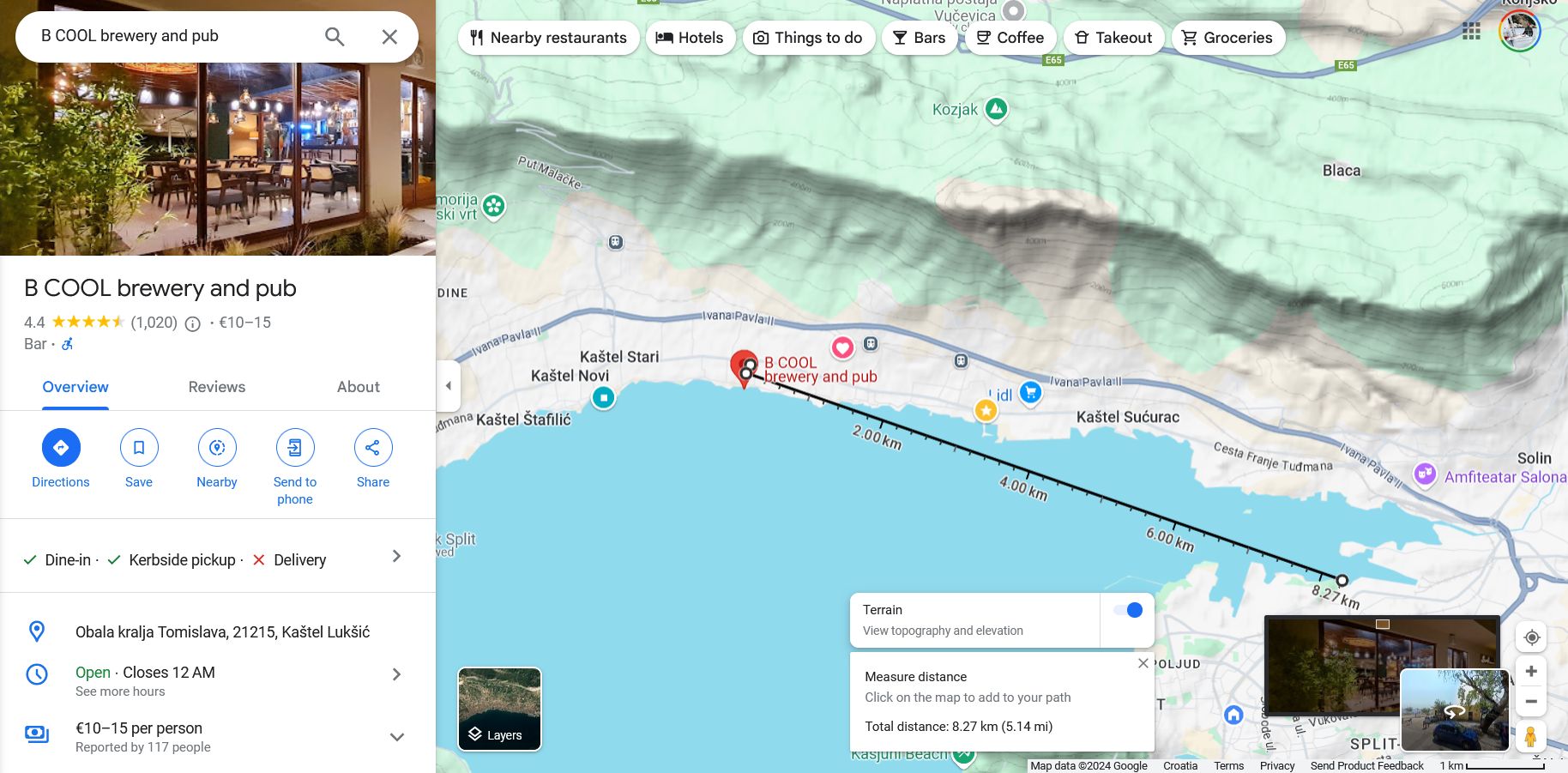This screenshot has width=1568, height=773.
Task: Open the Google apps grid
Action: pos(1471,32)
